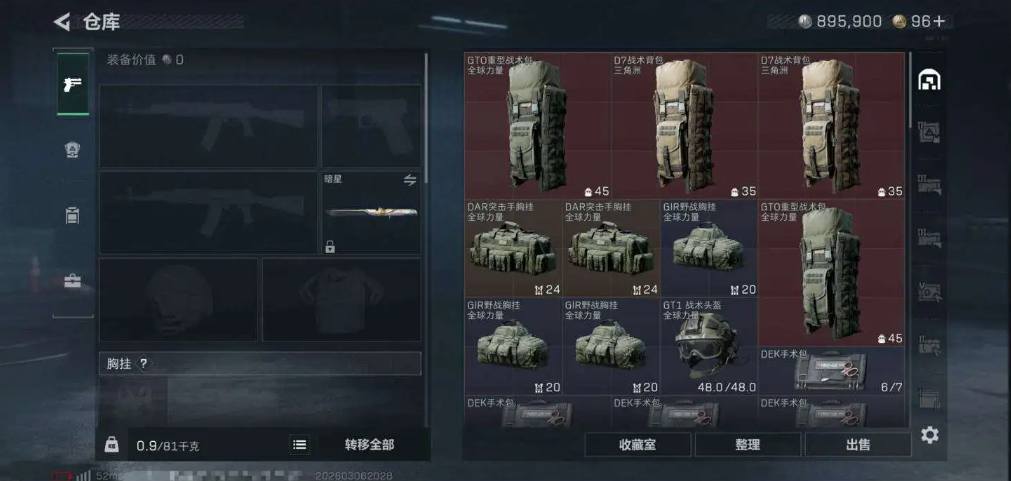Toggle the lock icon on the 暗星 knife slot

330,246
